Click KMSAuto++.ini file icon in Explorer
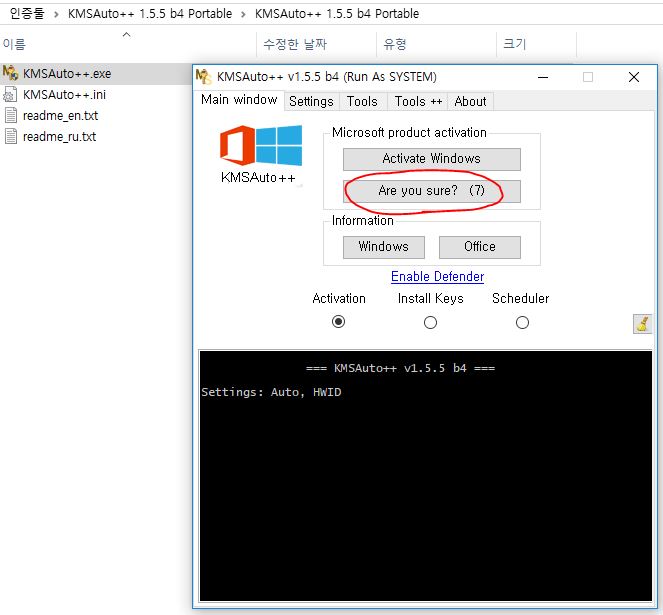Screen dimensions: 663x615 point(10,94)
